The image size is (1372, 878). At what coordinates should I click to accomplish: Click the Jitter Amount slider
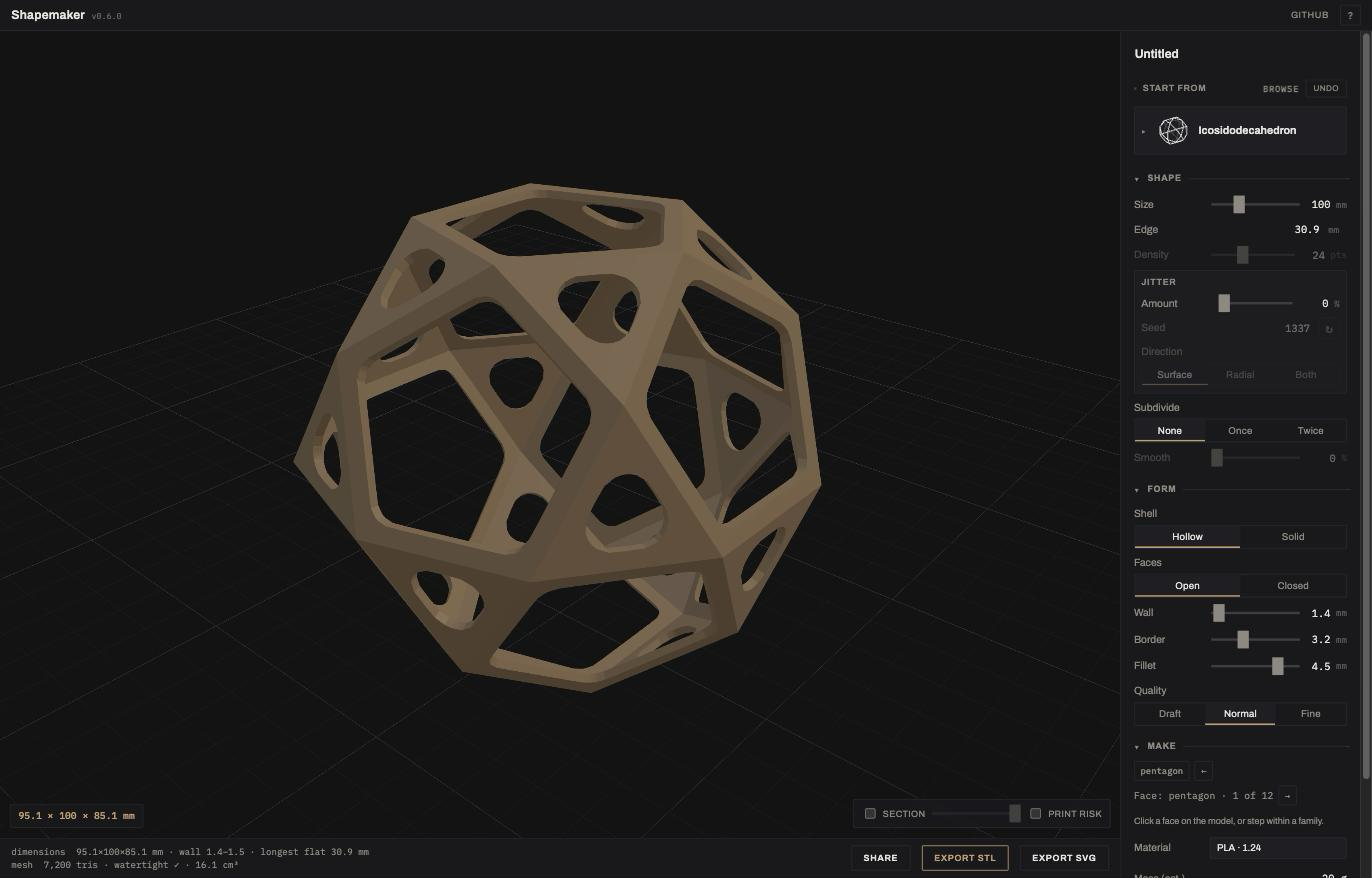(x=1255, y=303)
